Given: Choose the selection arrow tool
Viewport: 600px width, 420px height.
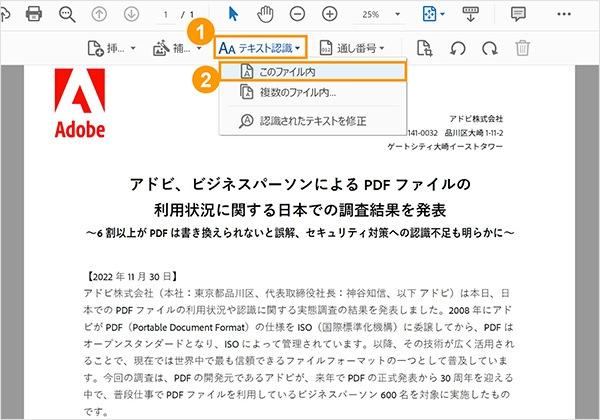Looking at the screenshot, I should [233, 14].
